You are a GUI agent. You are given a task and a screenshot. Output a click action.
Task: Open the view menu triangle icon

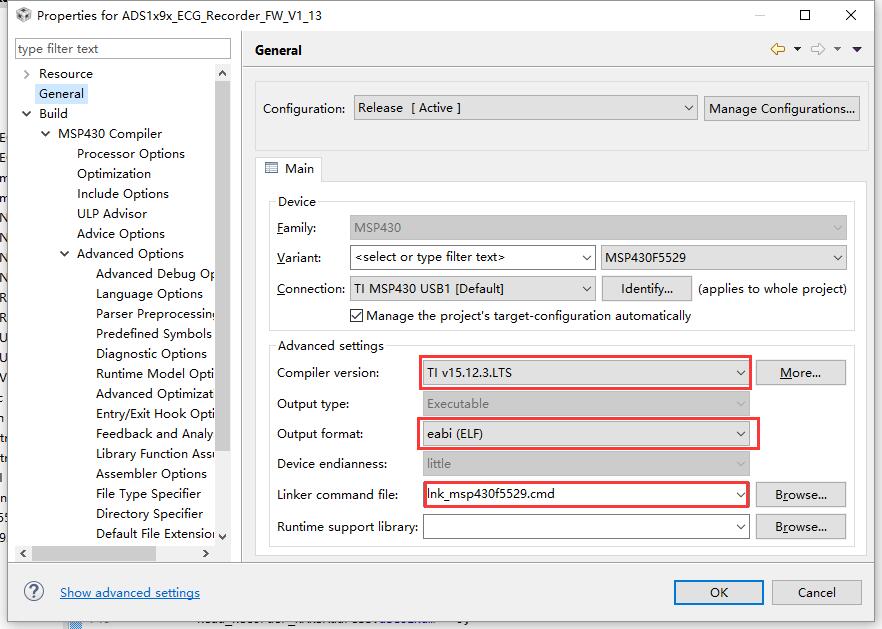coord(857,49)
